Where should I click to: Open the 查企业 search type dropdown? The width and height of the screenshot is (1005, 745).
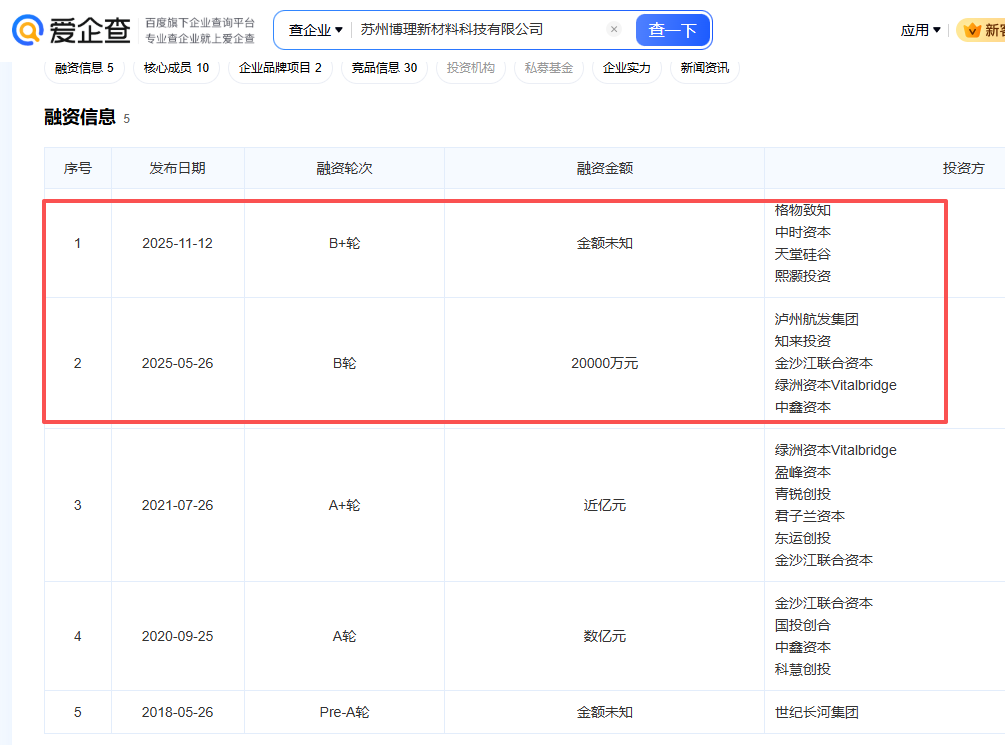click(315, 30)
